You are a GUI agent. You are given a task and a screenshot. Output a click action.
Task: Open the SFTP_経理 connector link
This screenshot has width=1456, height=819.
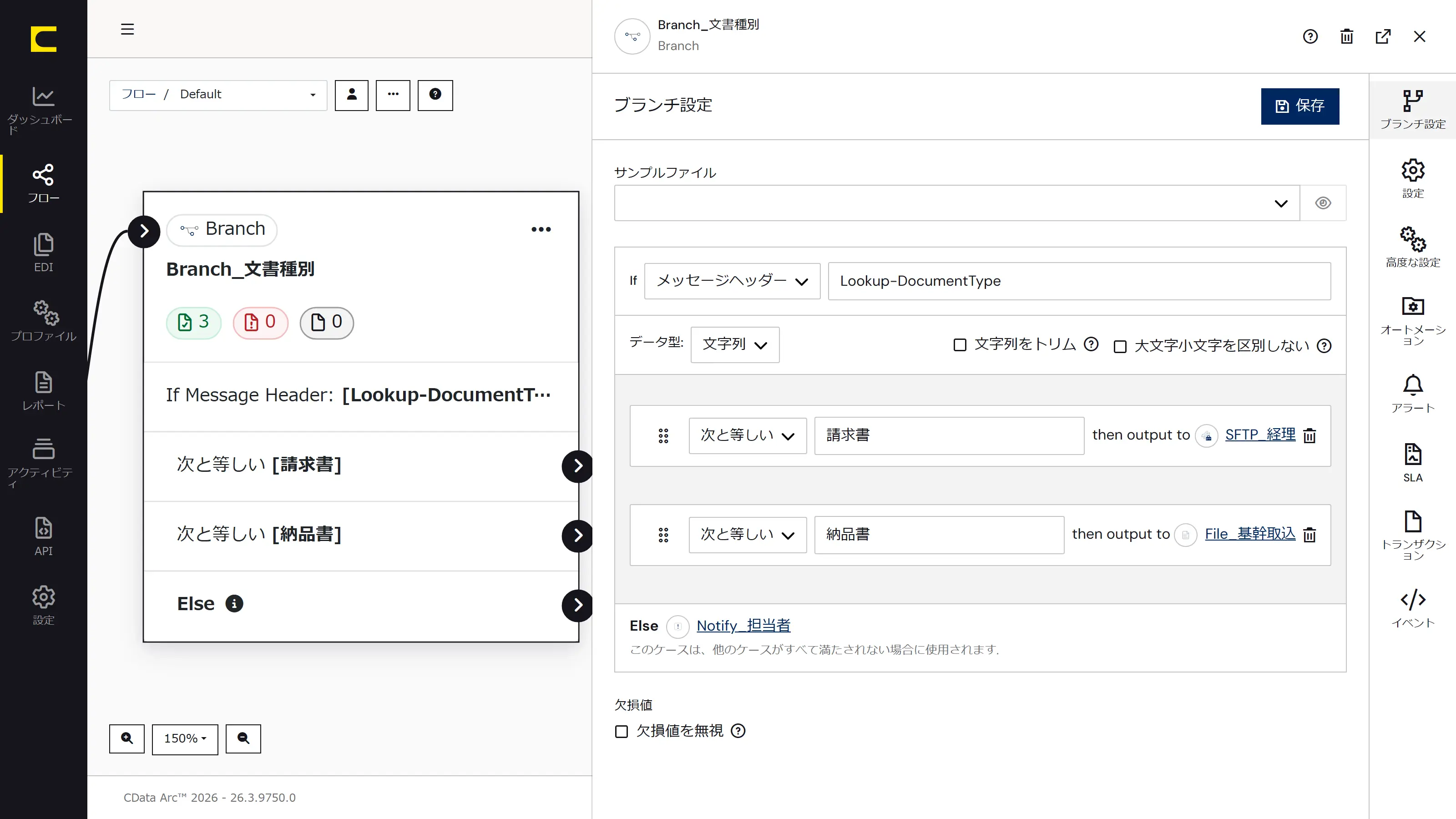(x=1260, y=435)
